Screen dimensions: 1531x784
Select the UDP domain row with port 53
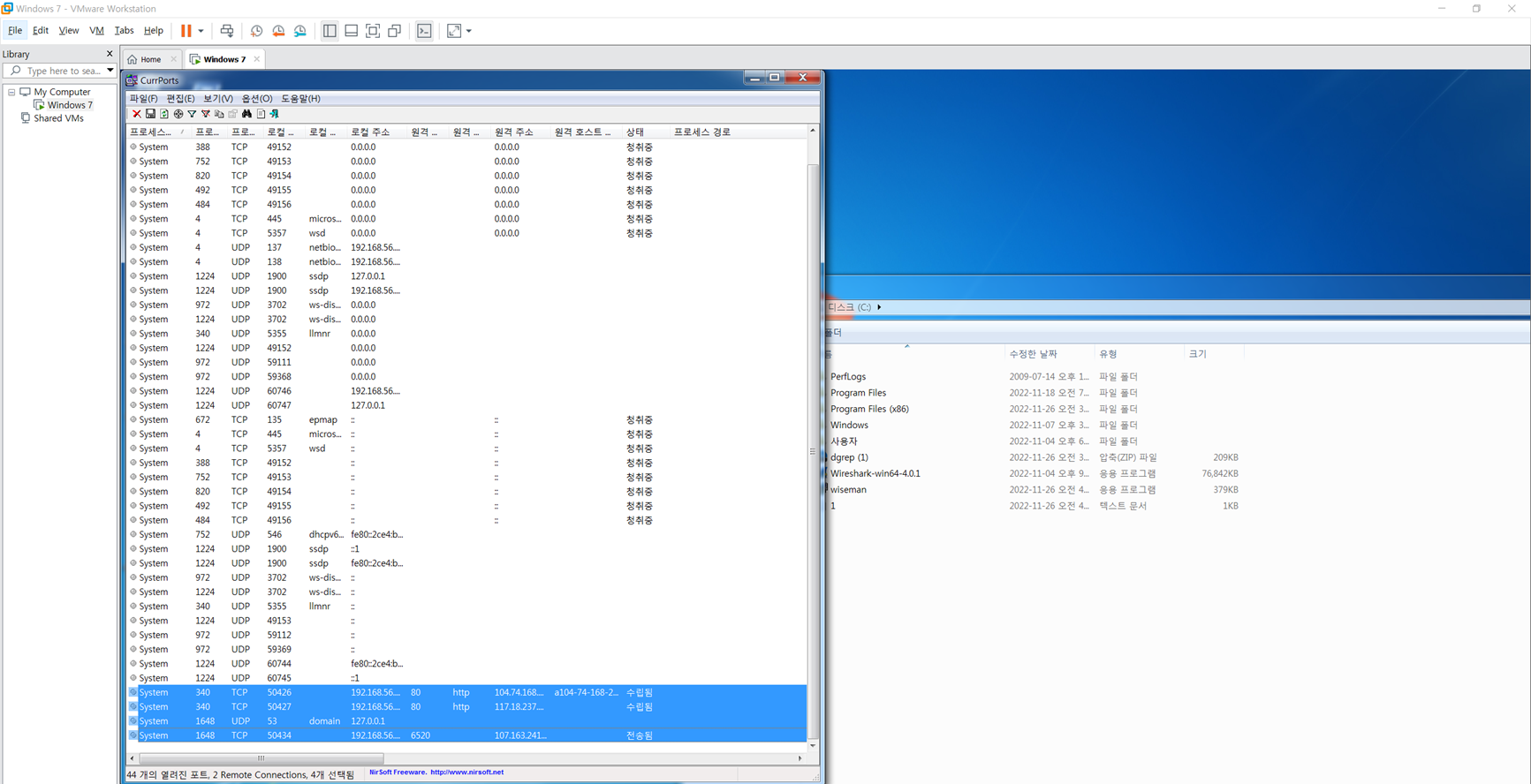[466, 721]
